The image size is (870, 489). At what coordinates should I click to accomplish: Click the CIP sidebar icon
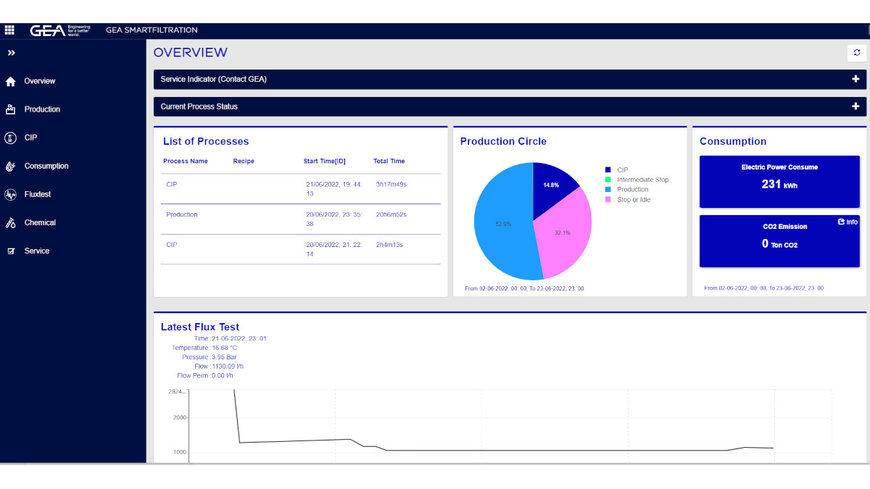tap(11, 138)
